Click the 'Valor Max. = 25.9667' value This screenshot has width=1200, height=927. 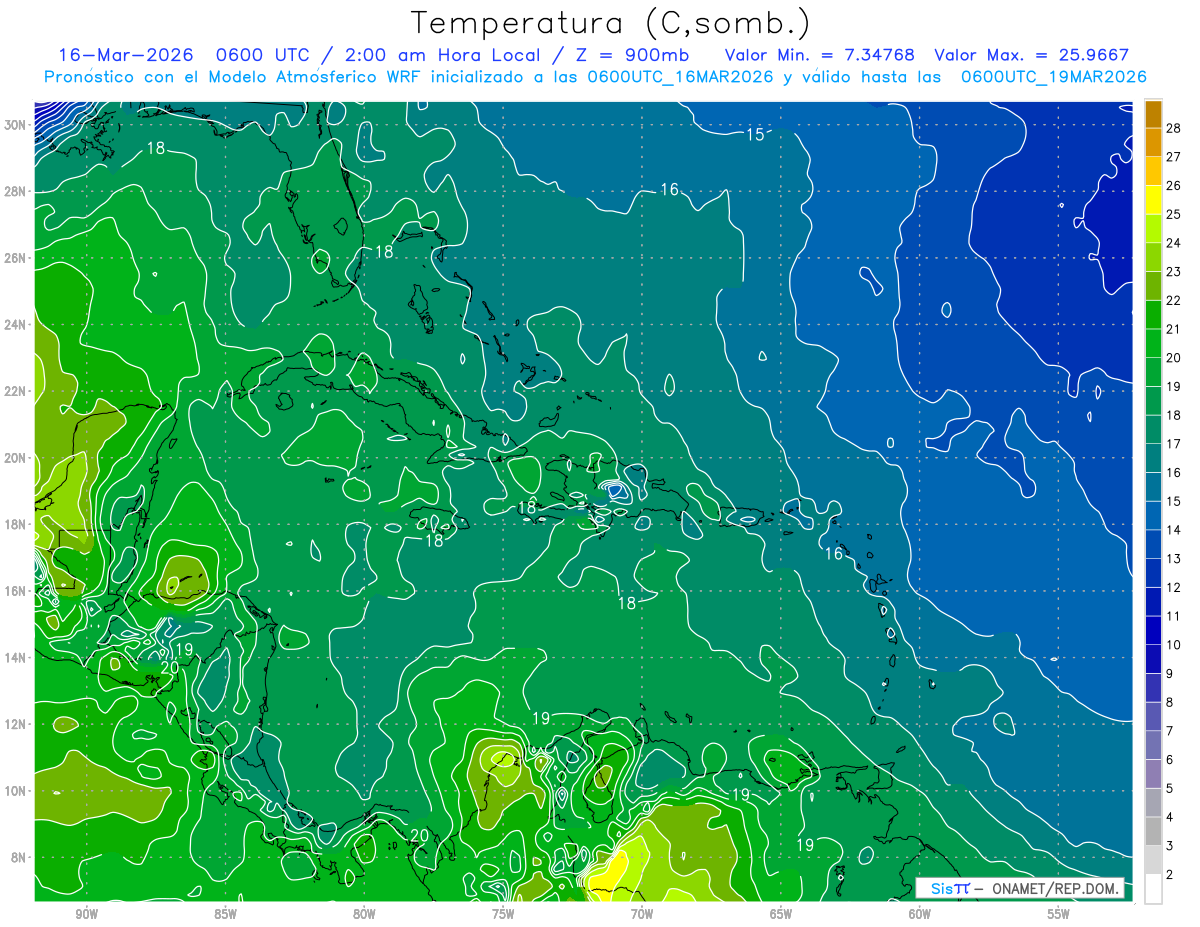(x=1032, y=55)
